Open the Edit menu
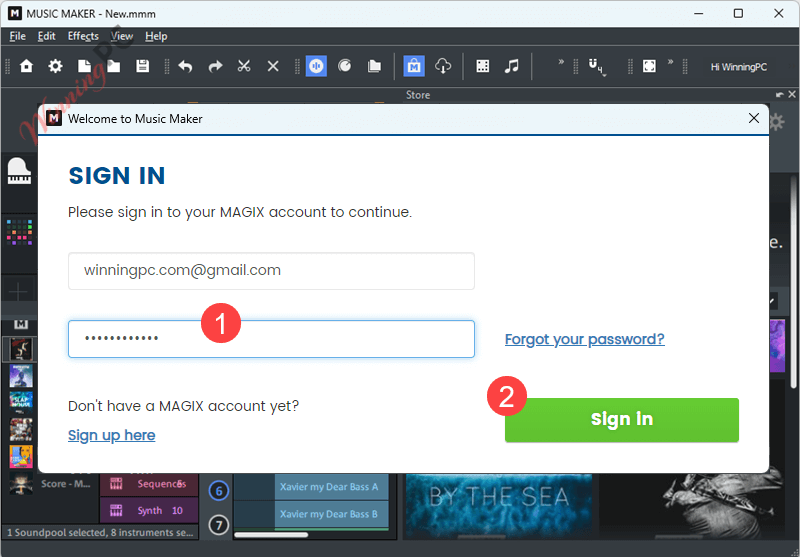This screenshot has height=557, width=800. tap(46, 36)
